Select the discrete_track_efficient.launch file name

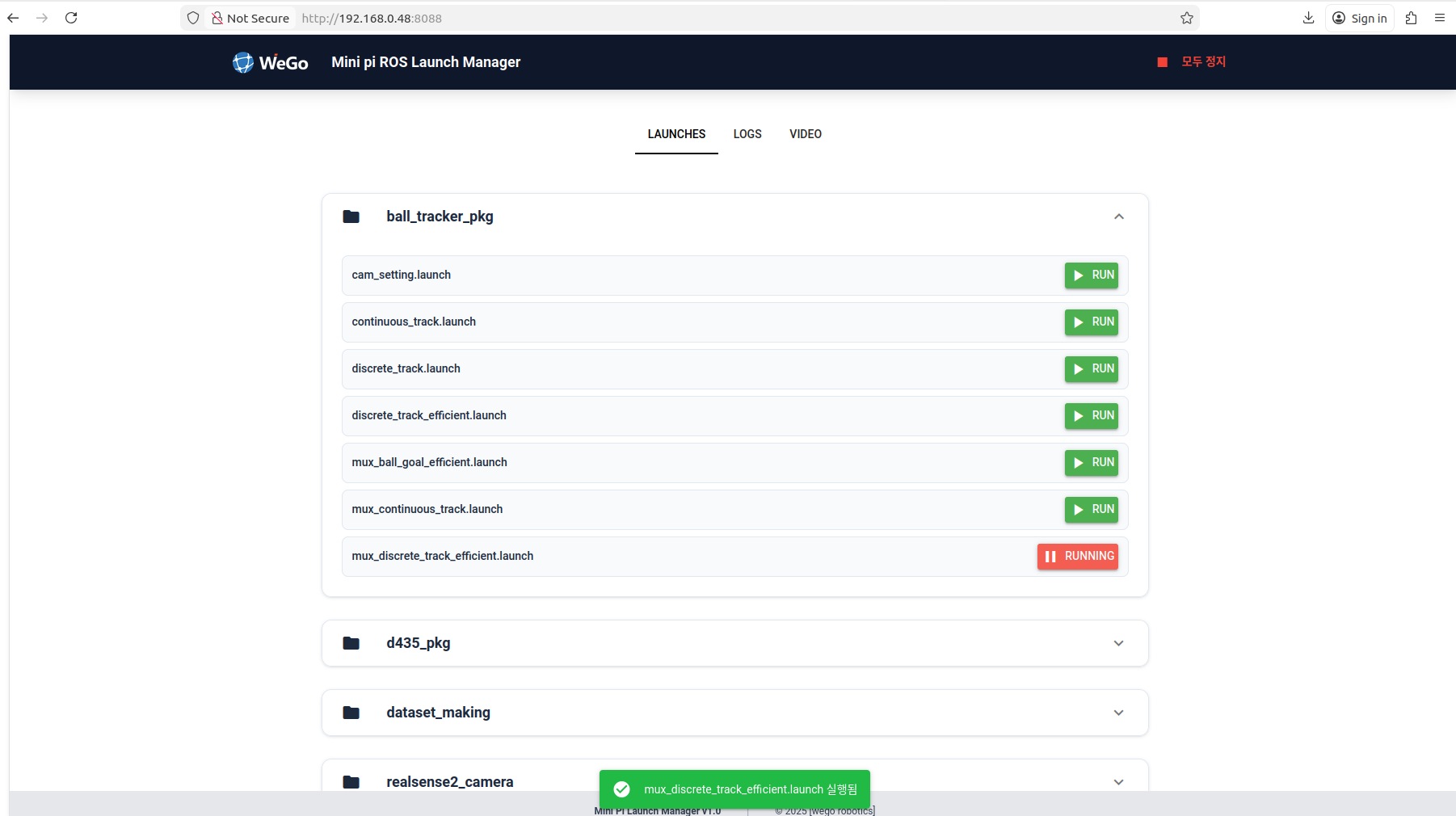pyautogui.click(x=429, y=415)
